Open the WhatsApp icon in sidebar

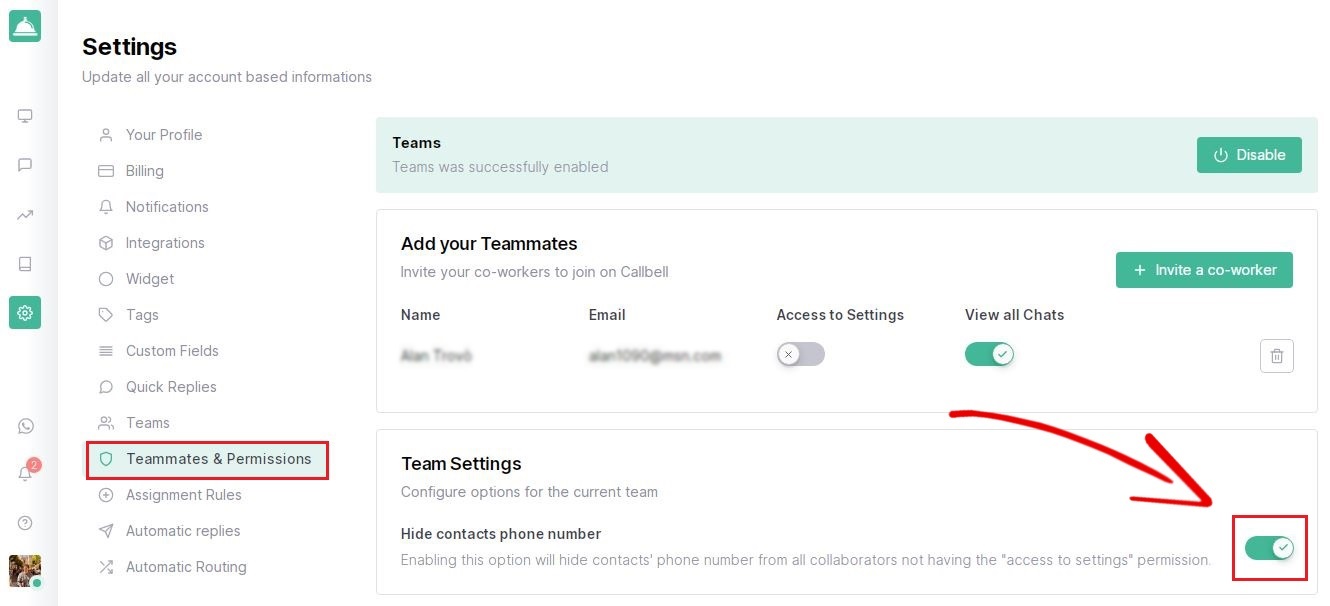(26, 426)
